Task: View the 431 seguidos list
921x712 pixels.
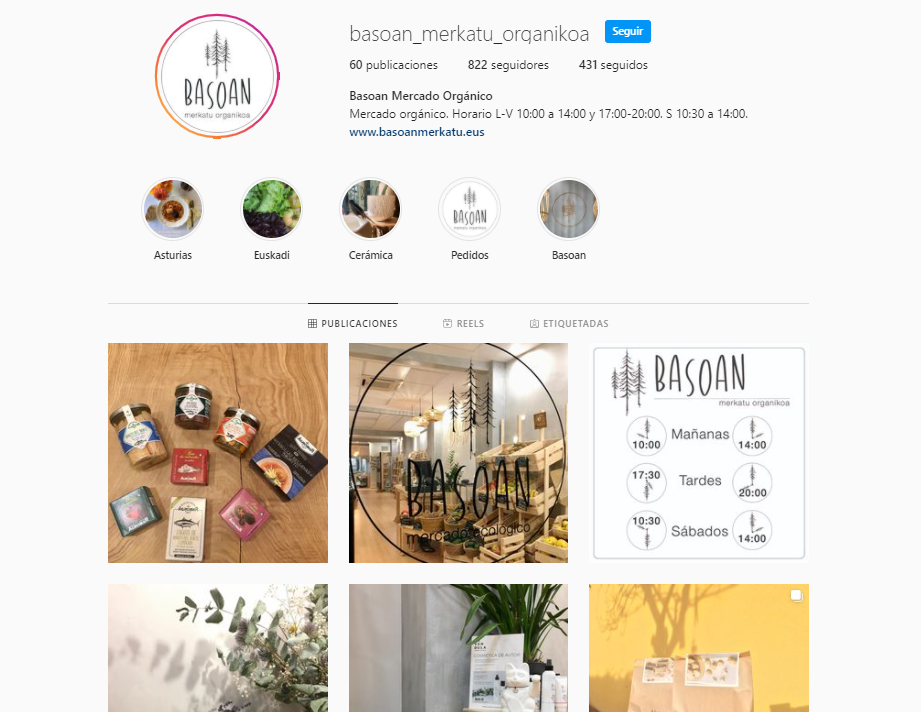Action: coord(613,65)
